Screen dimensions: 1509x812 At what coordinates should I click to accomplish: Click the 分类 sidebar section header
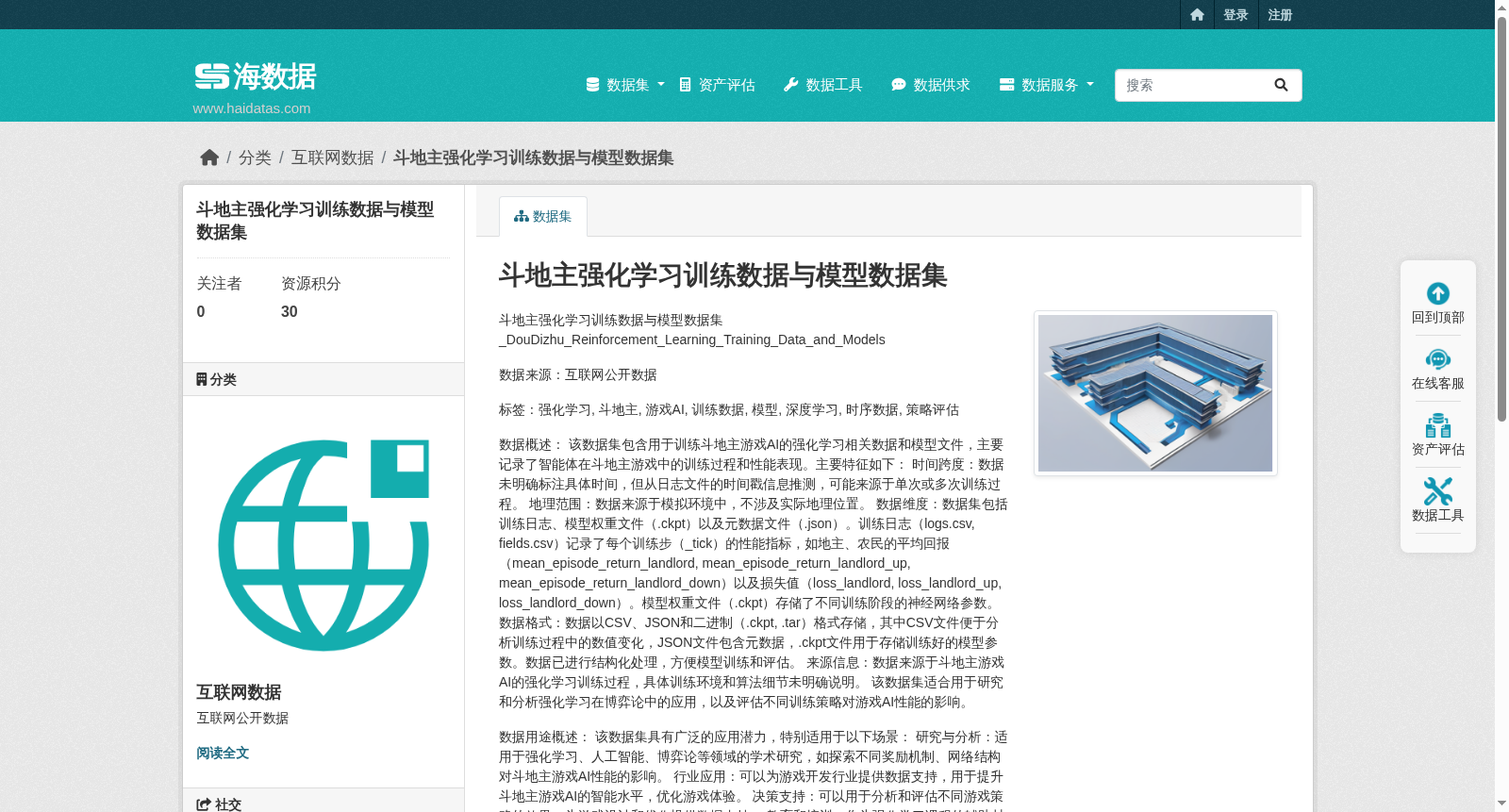point(323,379)
